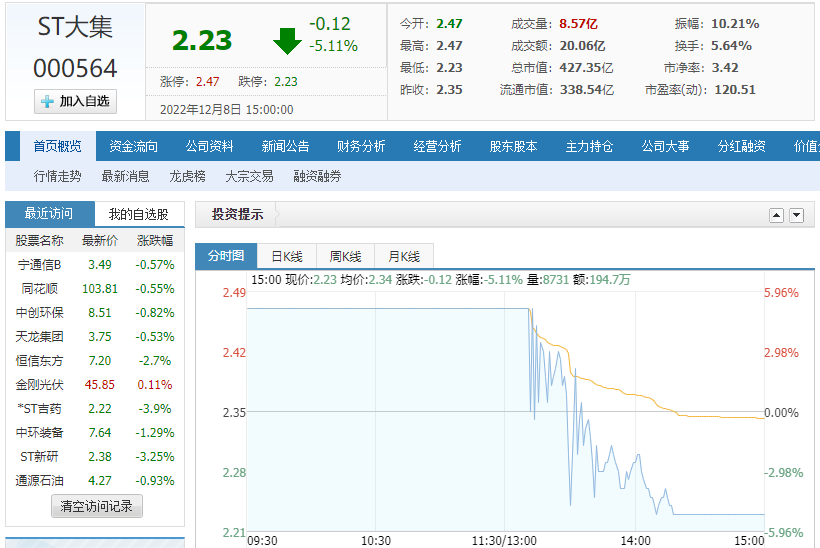Show the 日K线 chart

coord(288,256)
